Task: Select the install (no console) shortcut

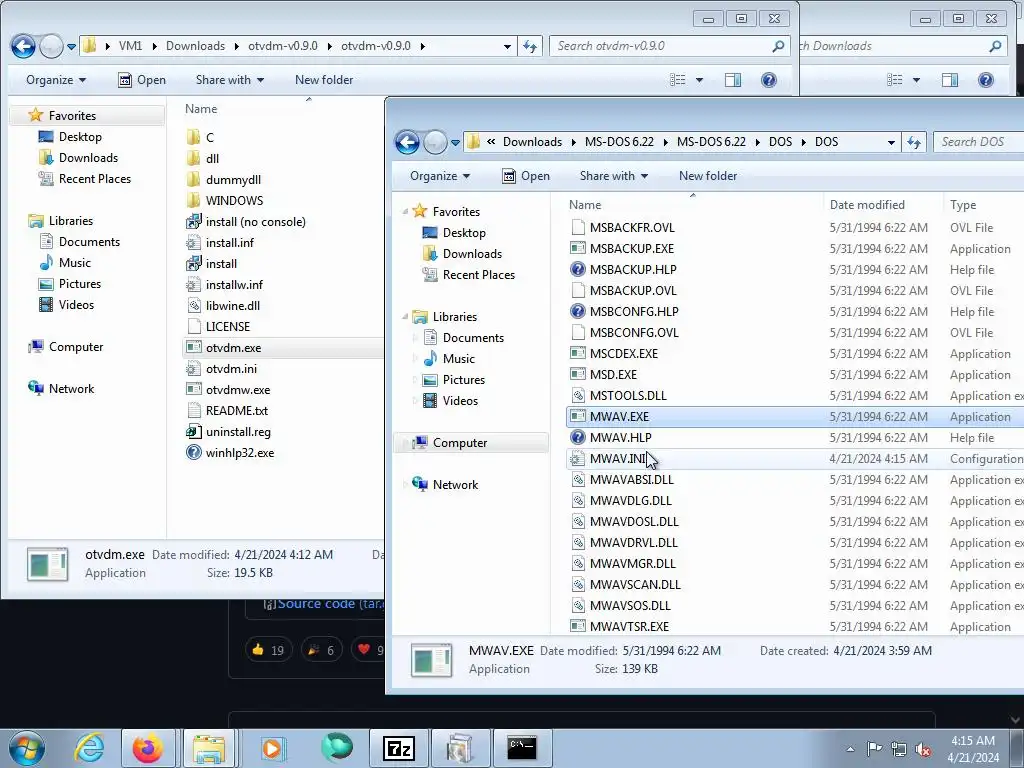Action: pos(255,221)
